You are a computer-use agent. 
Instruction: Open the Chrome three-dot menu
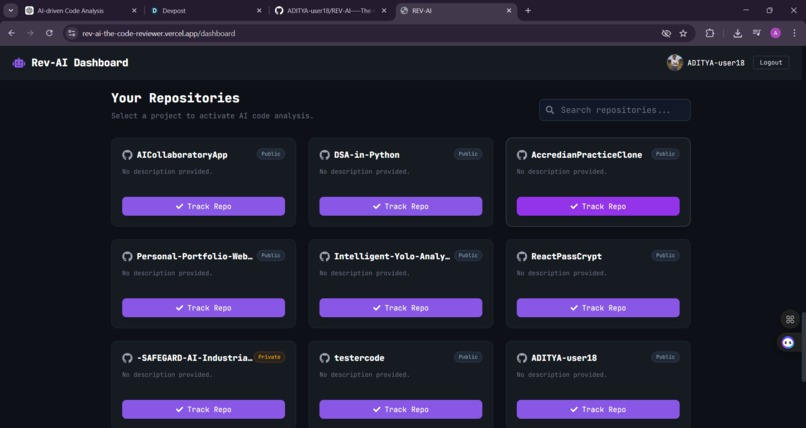pos(795,33)
